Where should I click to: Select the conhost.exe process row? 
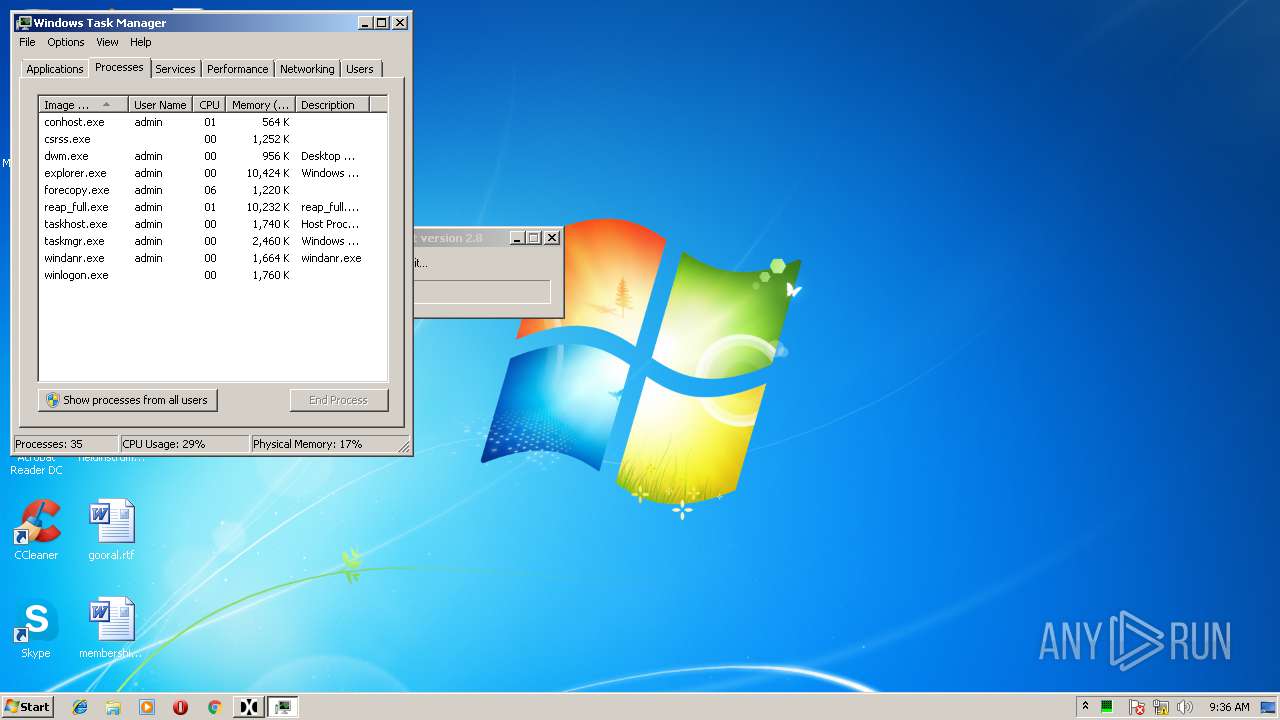click(x=212, y=122)
